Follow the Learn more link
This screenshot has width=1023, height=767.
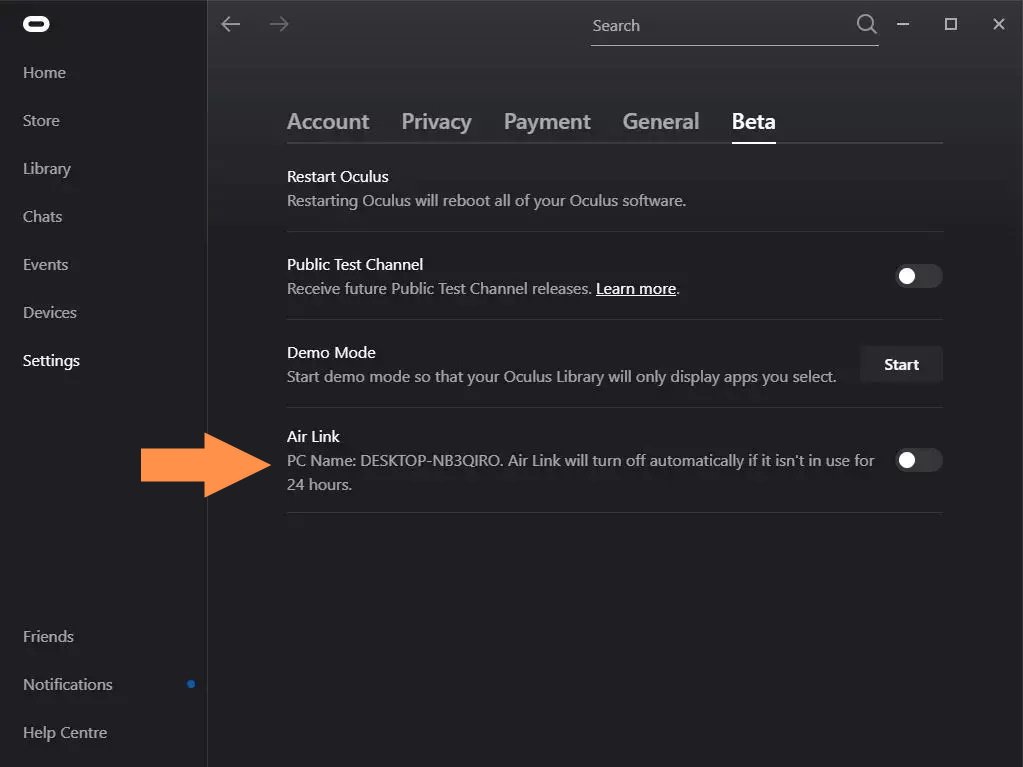[636, 289]
